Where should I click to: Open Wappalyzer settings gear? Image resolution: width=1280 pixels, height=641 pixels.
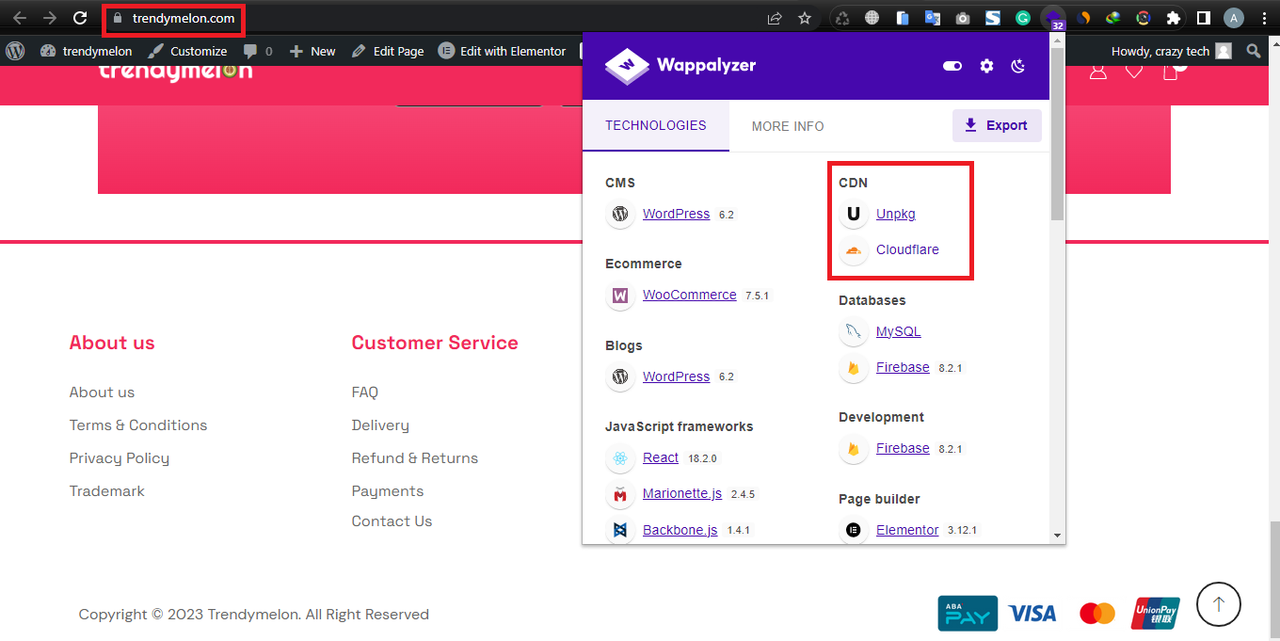point(987,66)
